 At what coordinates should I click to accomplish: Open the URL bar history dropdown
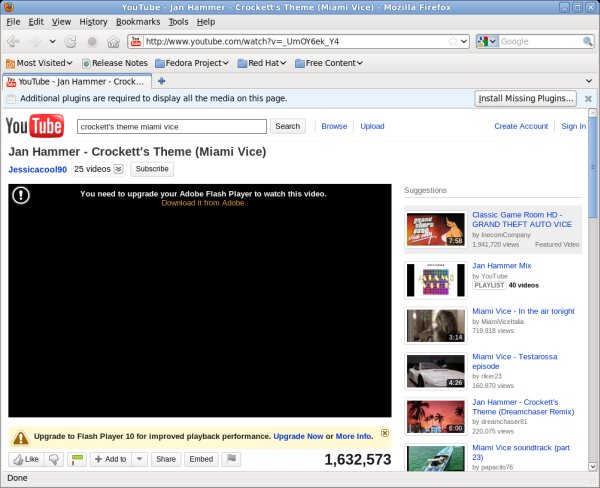[x=463, y=42]
